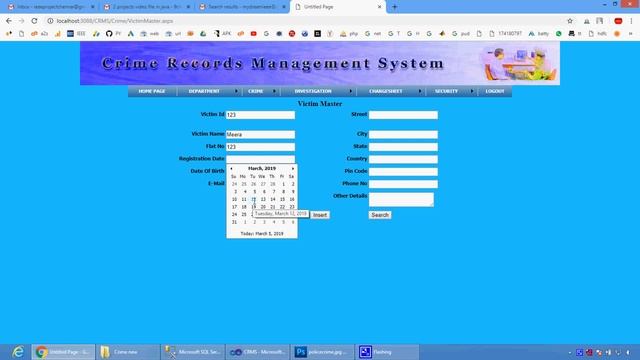This screenshot has height=360, width=640.
Task: Focus the Street field
Action: click(403, 115)
